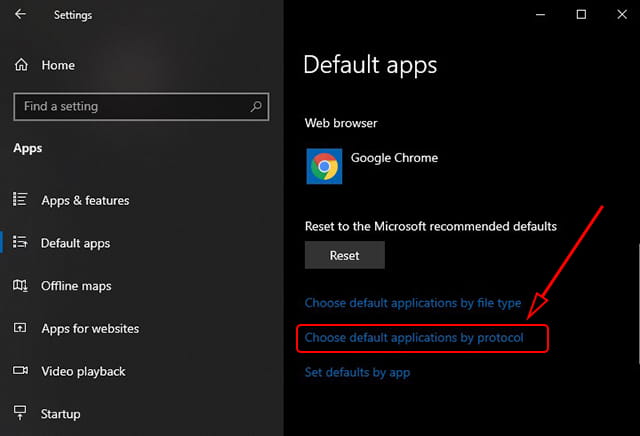Click the Startup icon in sidebar
The width and height of the screenshot is (640, 436).
pos(20,413)
